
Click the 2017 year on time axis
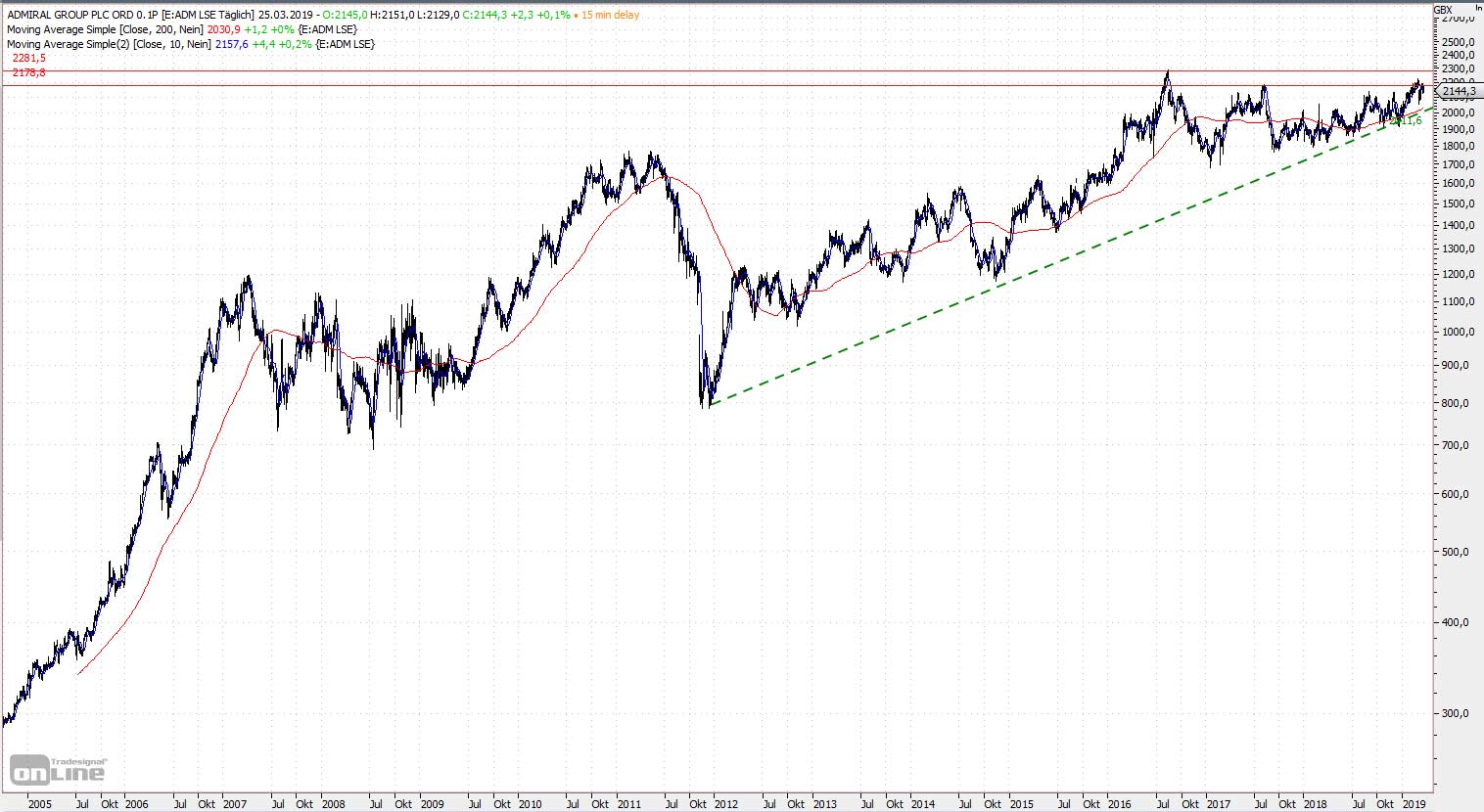pos(1218,804)
